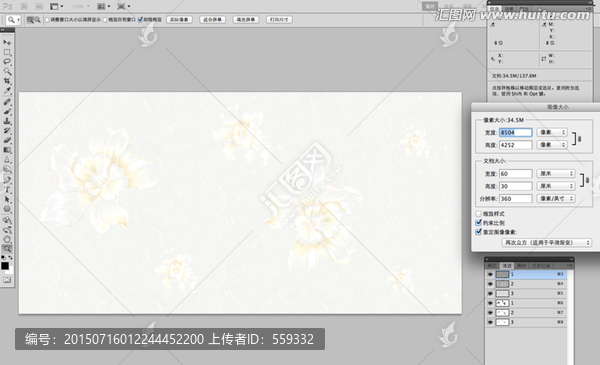Switch to the 通道 (Channels) tab
The image size is (600, 365).
coord(507,266)
